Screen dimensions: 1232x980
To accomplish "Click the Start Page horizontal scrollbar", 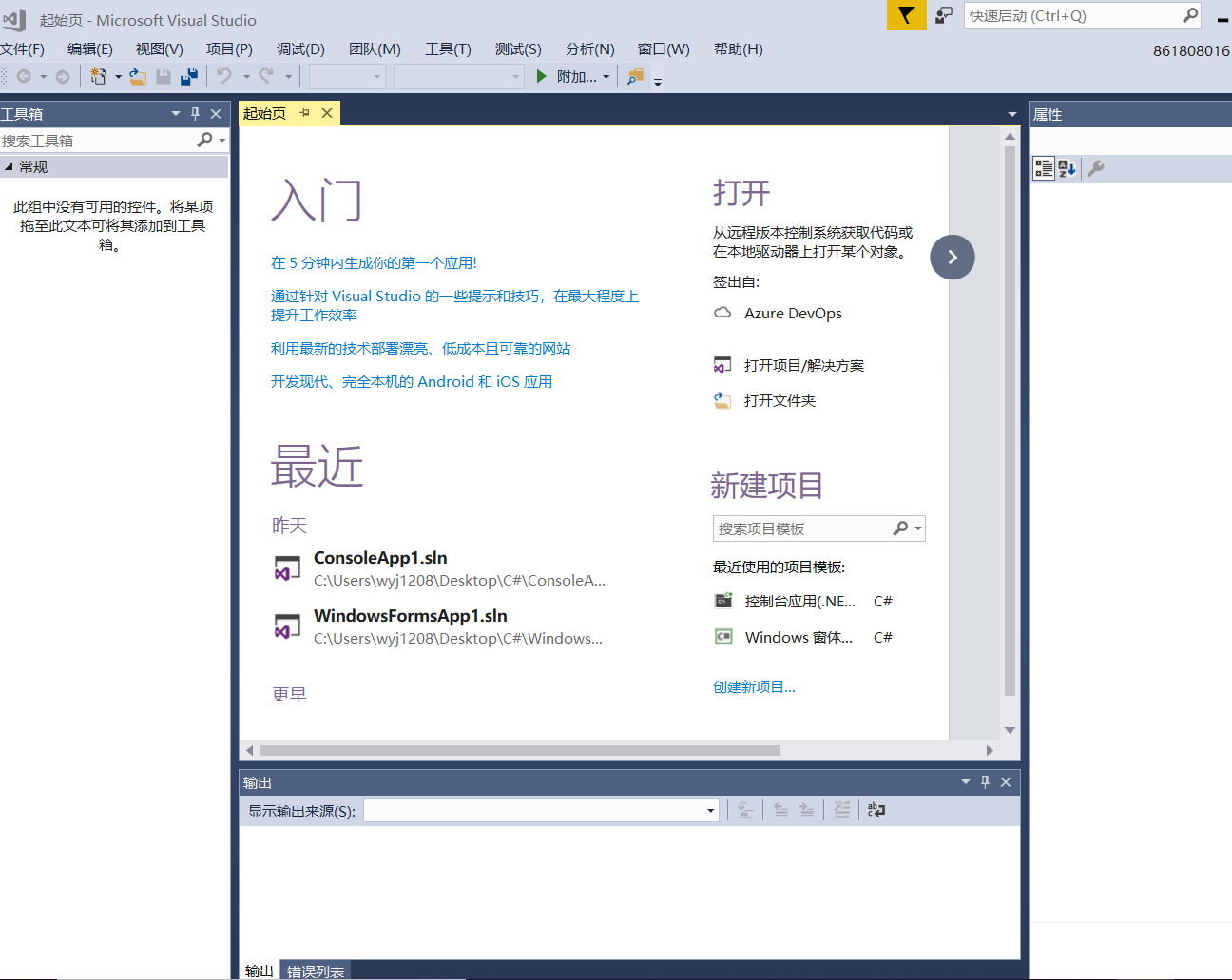I will pyautogui.click(x=519, y=750).
